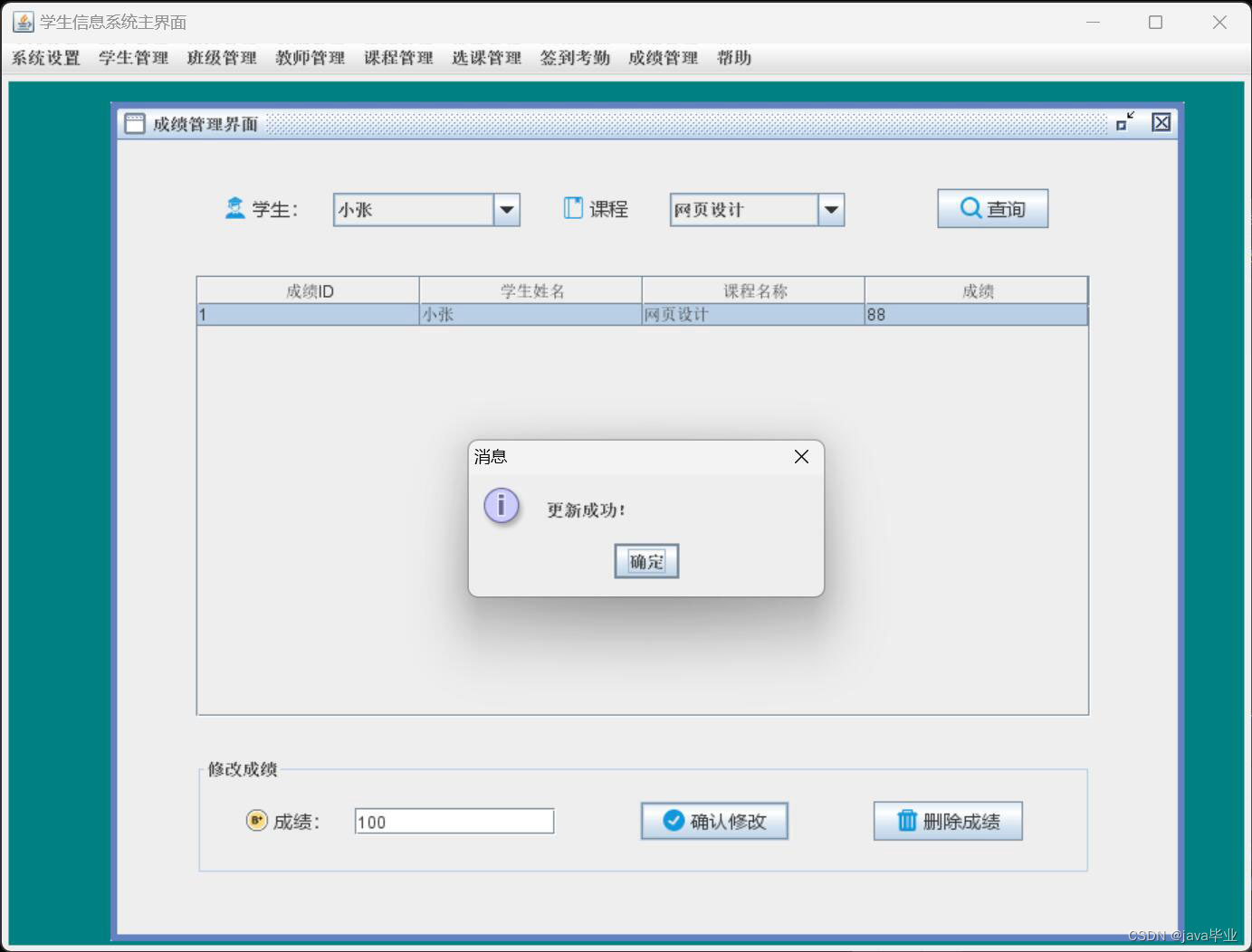The height and width of the screenshot is (952, 1252).
Task: Open the course dropdown showing 网页设计
Action: point(830,209)
